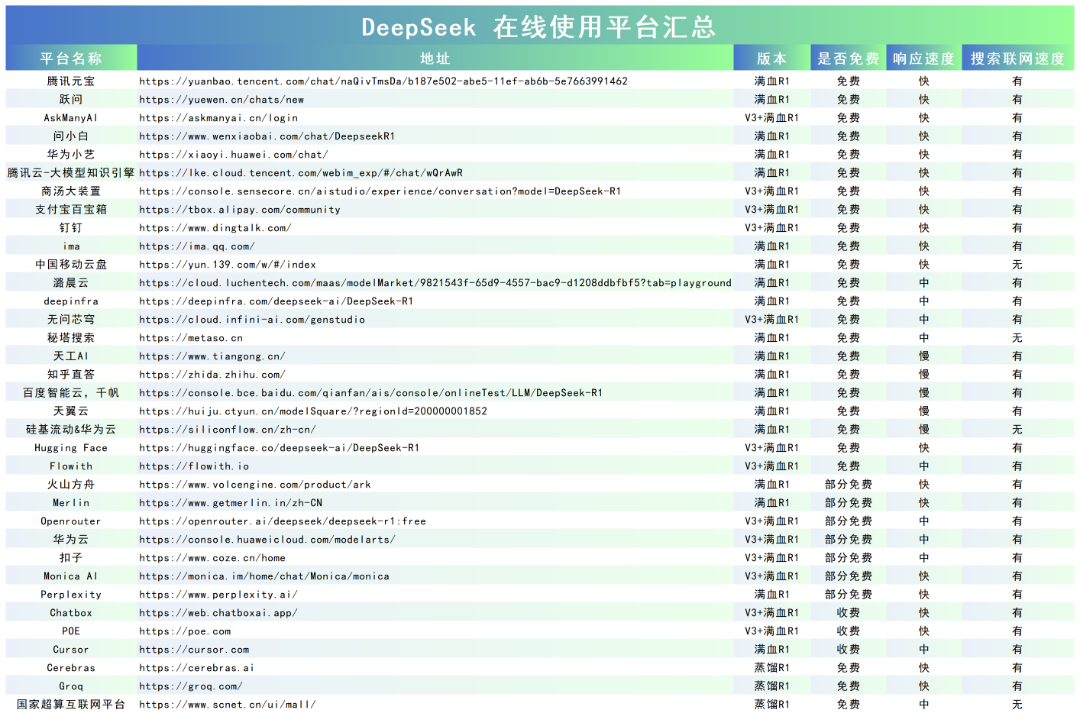Select the 硅基流动&华为云 name cell
The width and height of the screenshot is (1080, 715).
point(71,430)
